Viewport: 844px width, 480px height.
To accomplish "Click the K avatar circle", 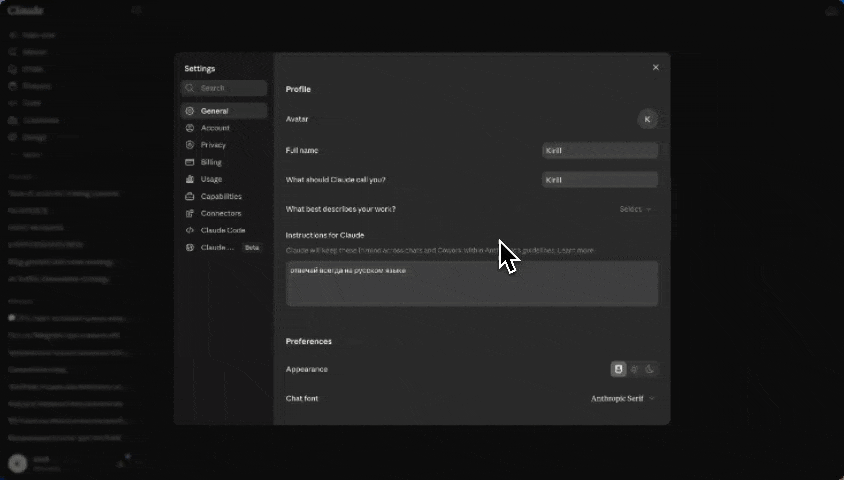I will [x=647, y=119].
